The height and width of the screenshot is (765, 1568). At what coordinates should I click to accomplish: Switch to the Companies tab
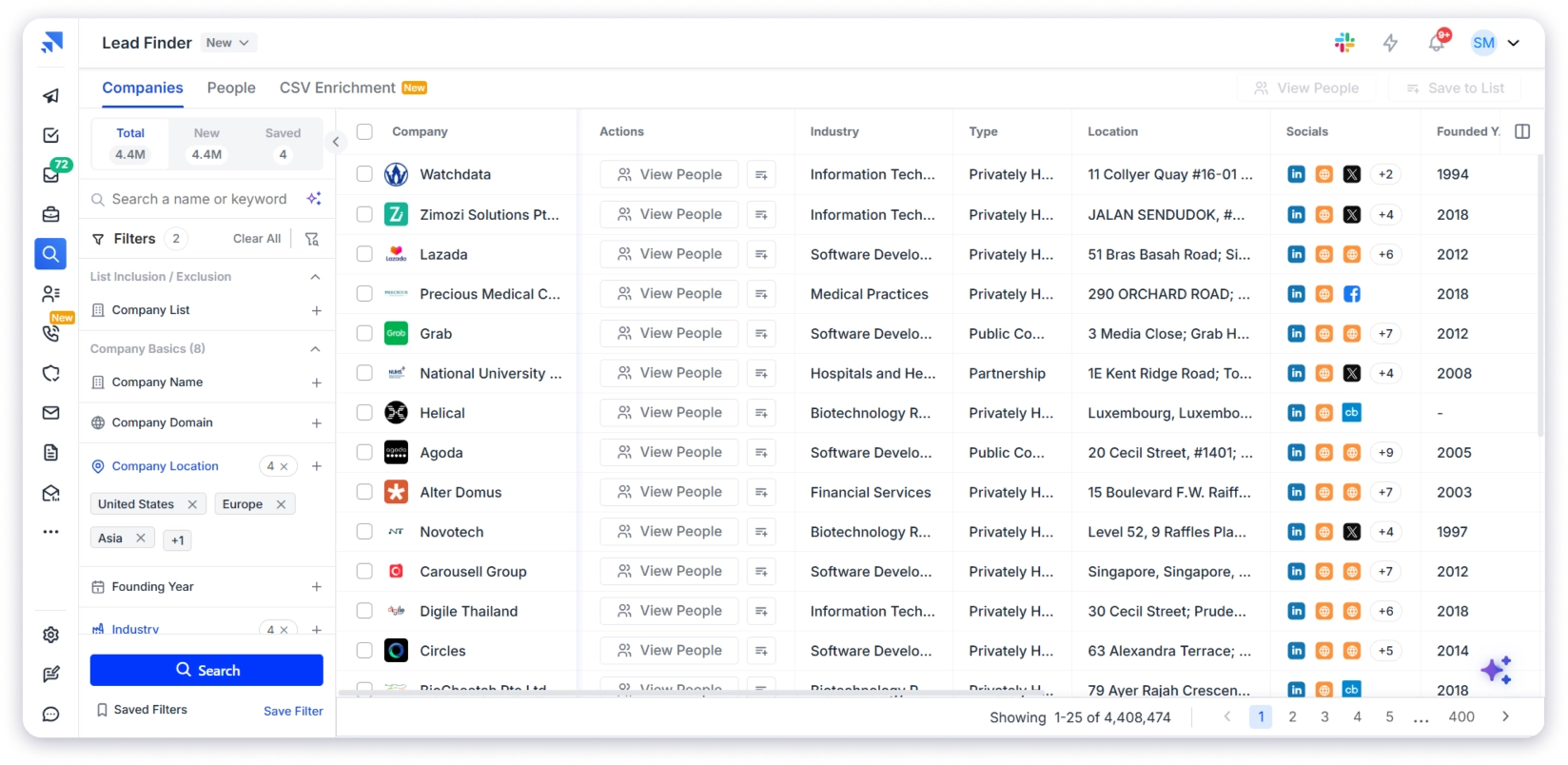143,88
